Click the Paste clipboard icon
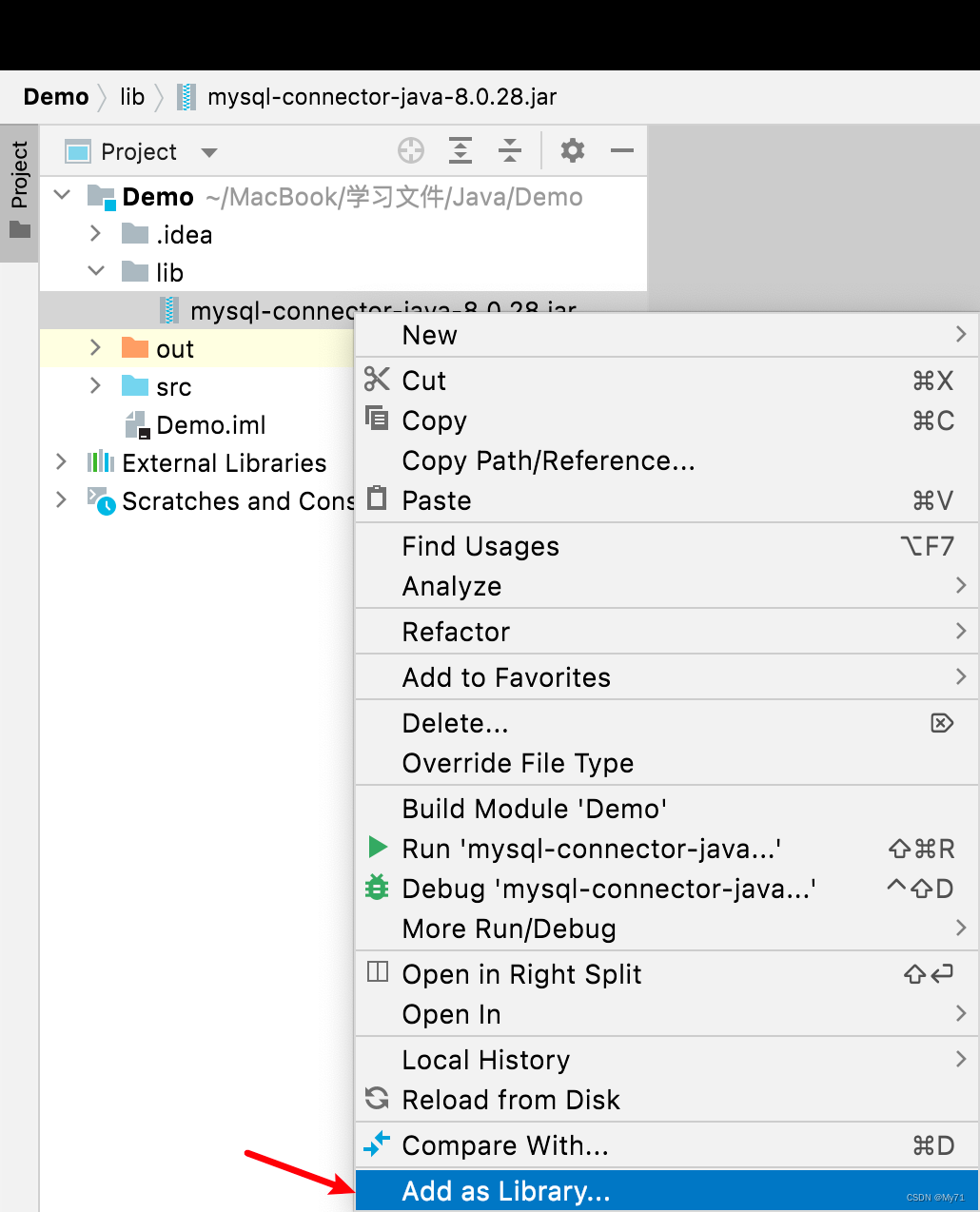 coord(377,498)
